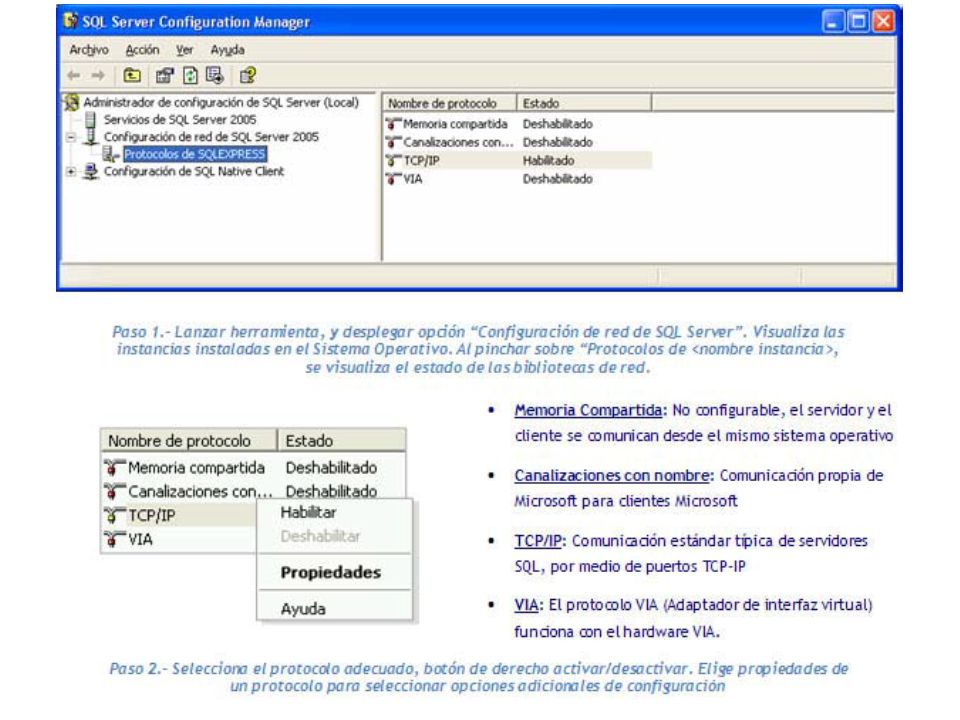Click the TCP/IP icon in lower protocol list

coord(114,516)
